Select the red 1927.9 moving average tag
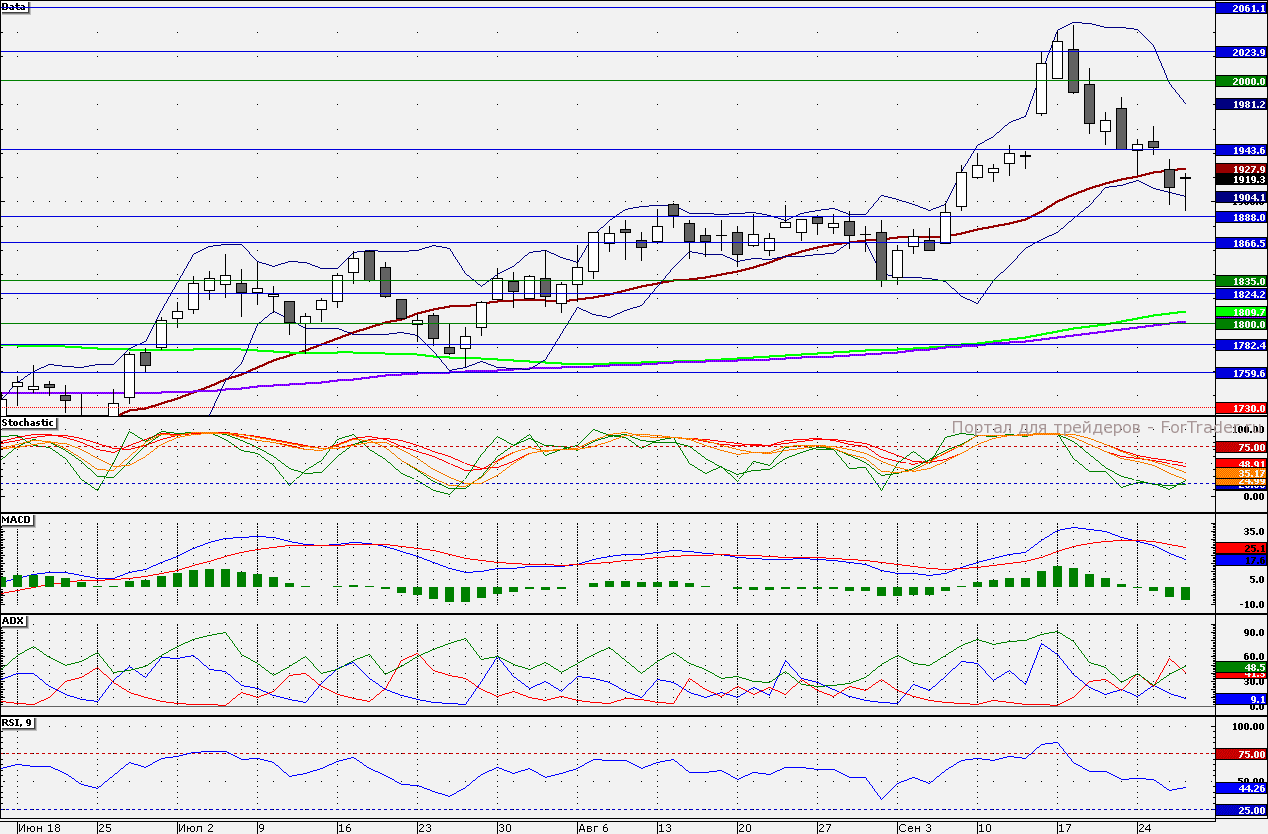Screen dimensions: 1268x834 pos(1241,169)
